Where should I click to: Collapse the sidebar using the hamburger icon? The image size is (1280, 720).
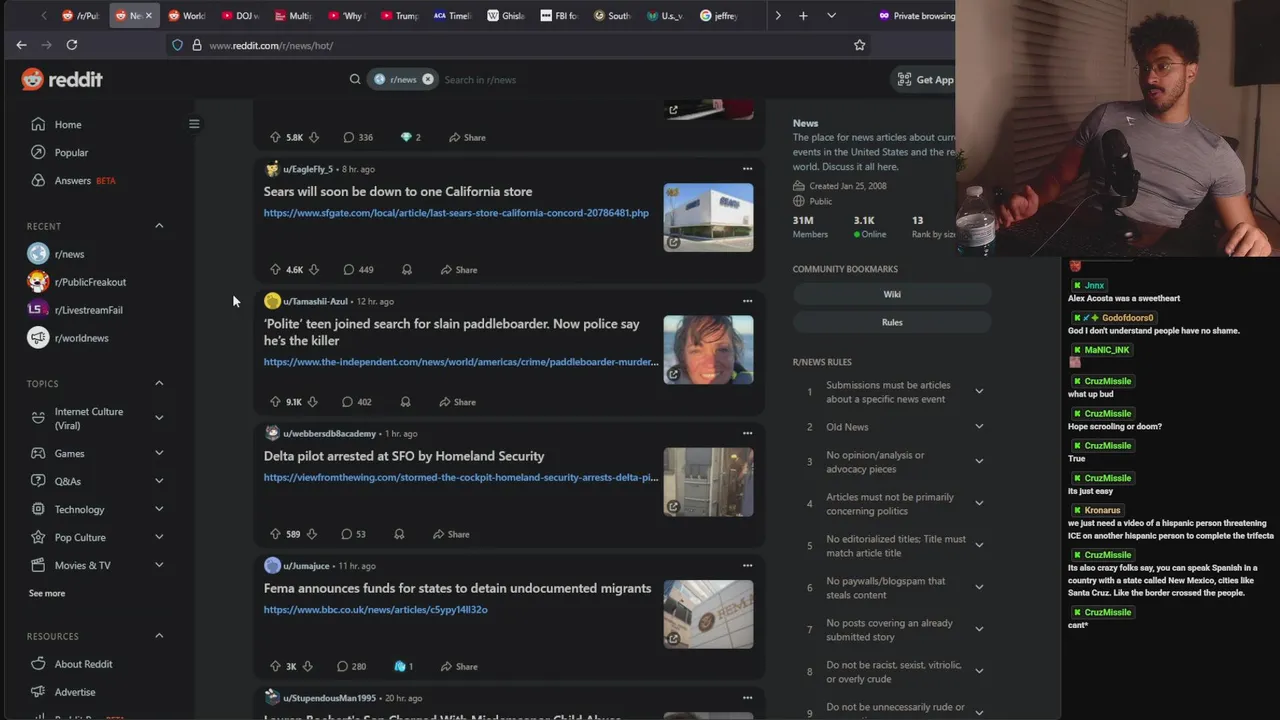pos(194,124)
